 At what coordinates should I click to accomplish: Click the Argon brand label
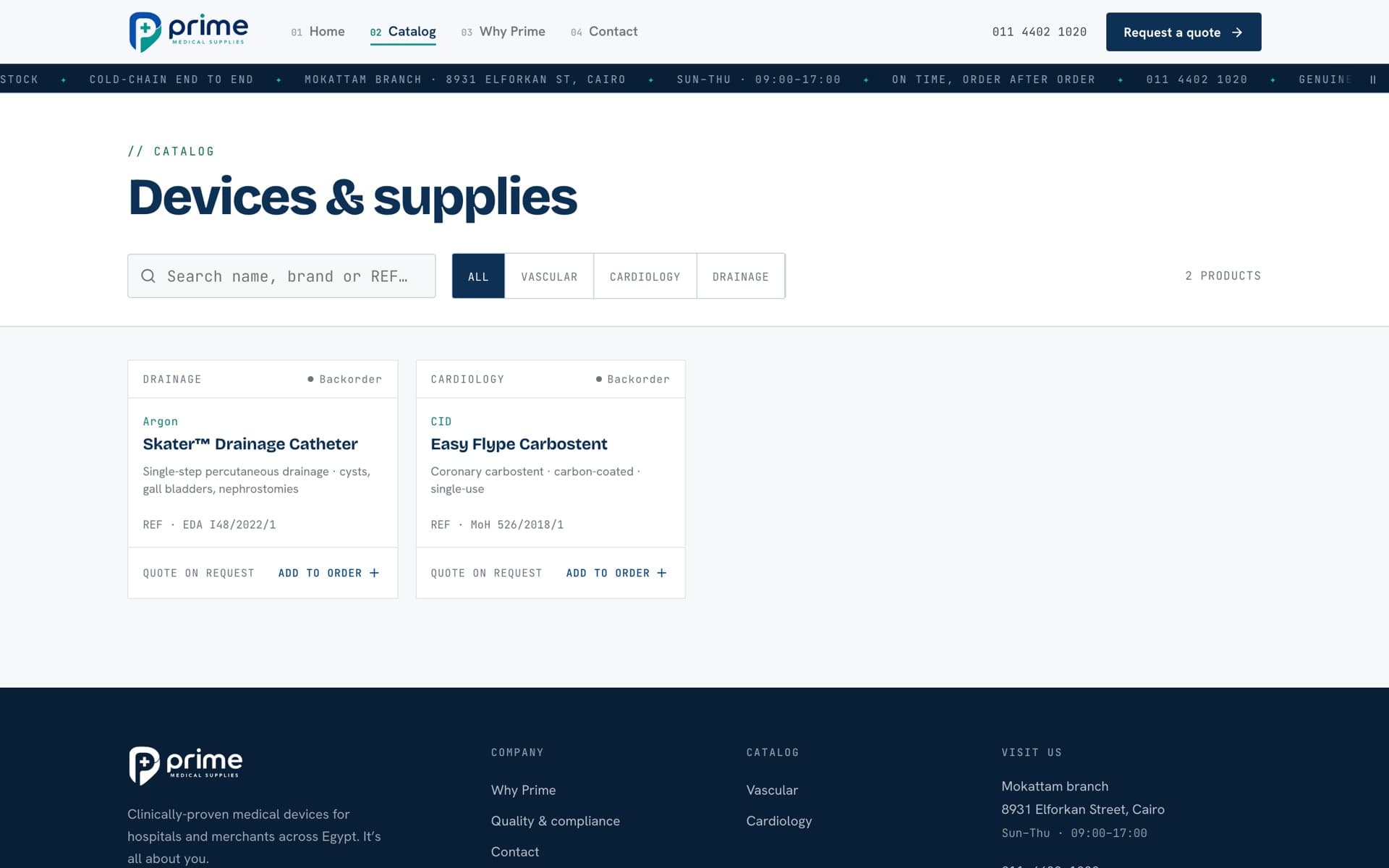tap(160, 422)
